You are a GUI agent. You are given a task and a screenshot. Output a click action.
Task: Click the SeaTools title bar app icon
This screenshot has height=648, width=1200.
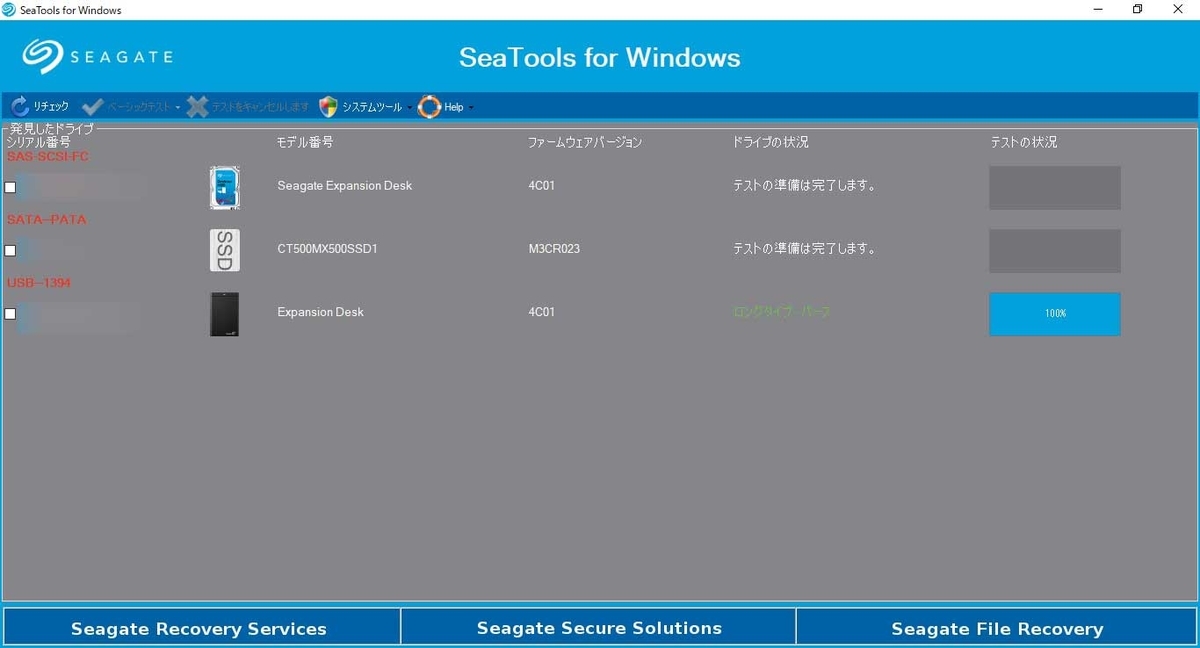(x=9, y=10)
